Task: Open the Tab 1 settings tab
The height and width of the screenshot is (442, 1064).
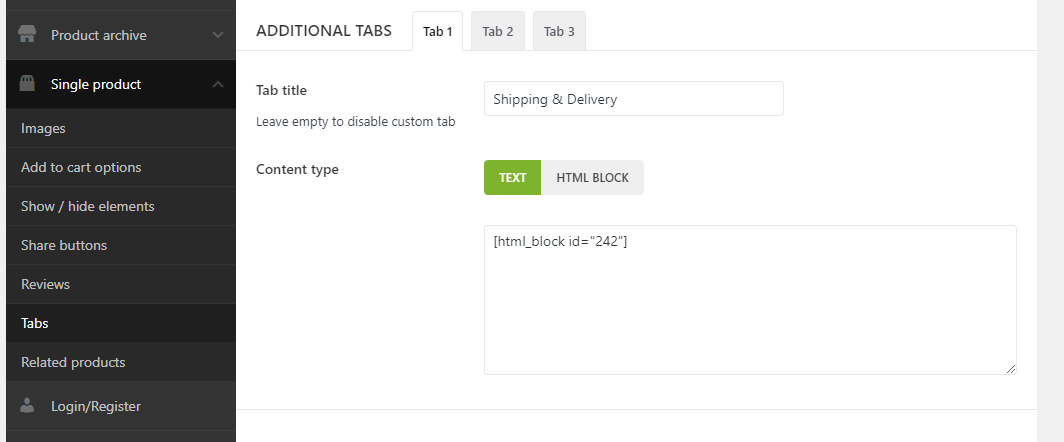Action: 437,31
